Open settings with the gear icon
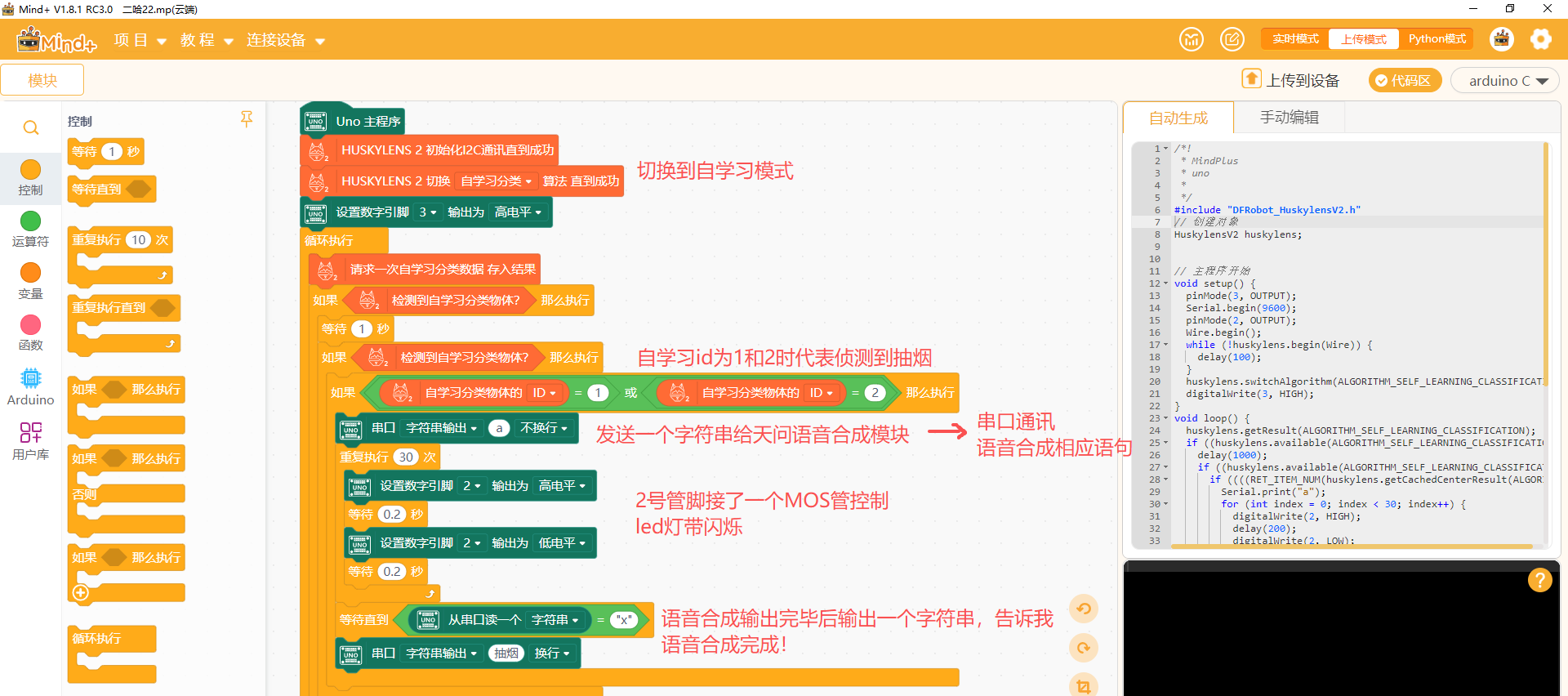The width and height of the screenshot is (1568, 696). pos(1541,39)
